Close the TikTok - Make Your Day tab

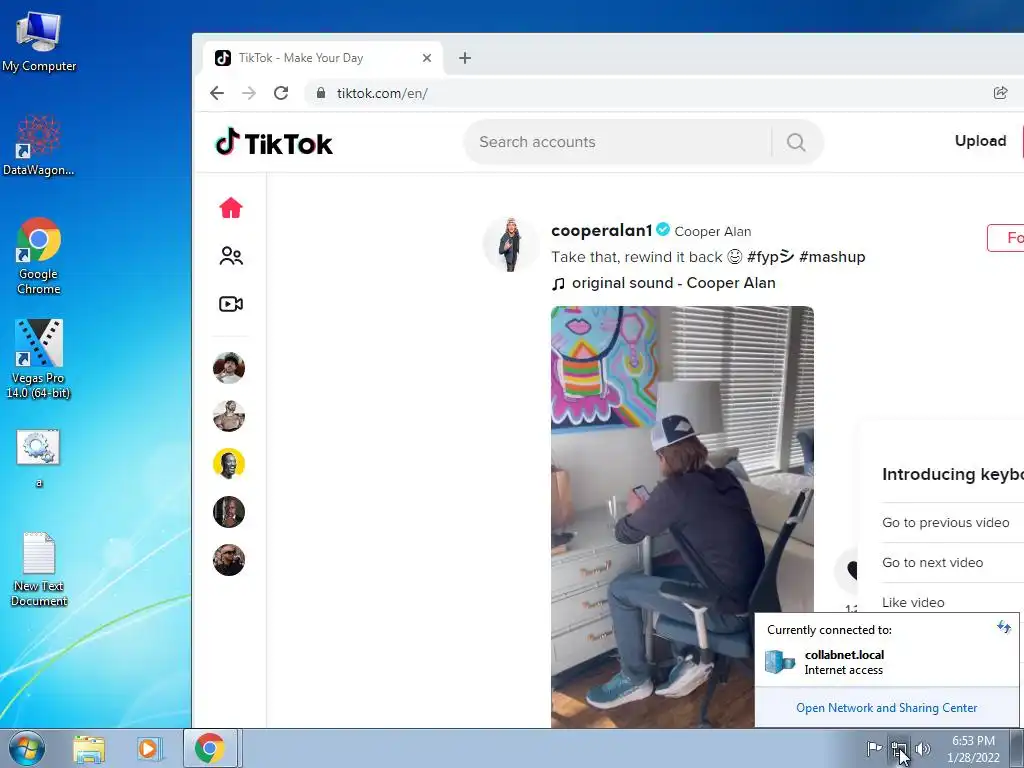point(427,58)
